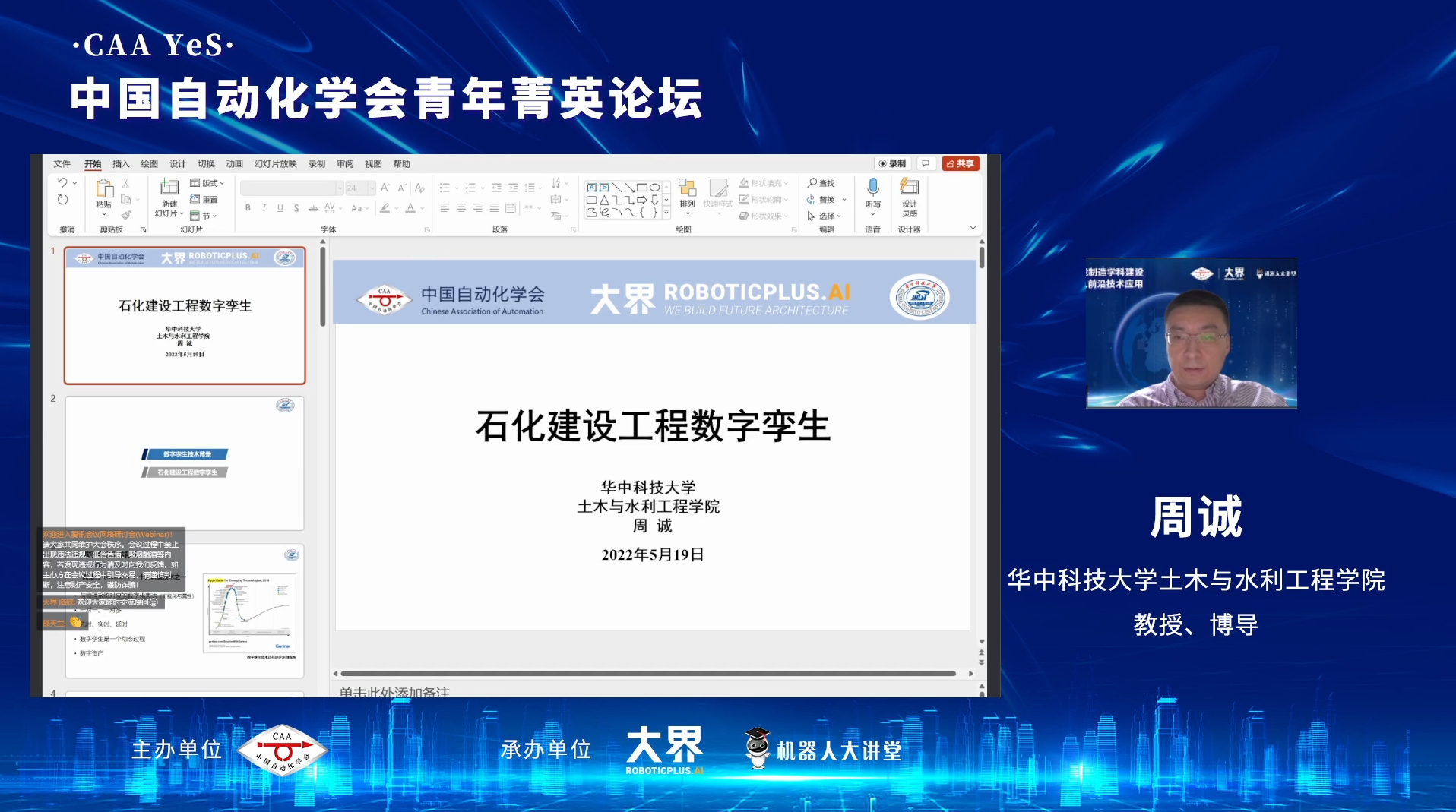Click the Arrange (排列) icon

pos(687,188)
